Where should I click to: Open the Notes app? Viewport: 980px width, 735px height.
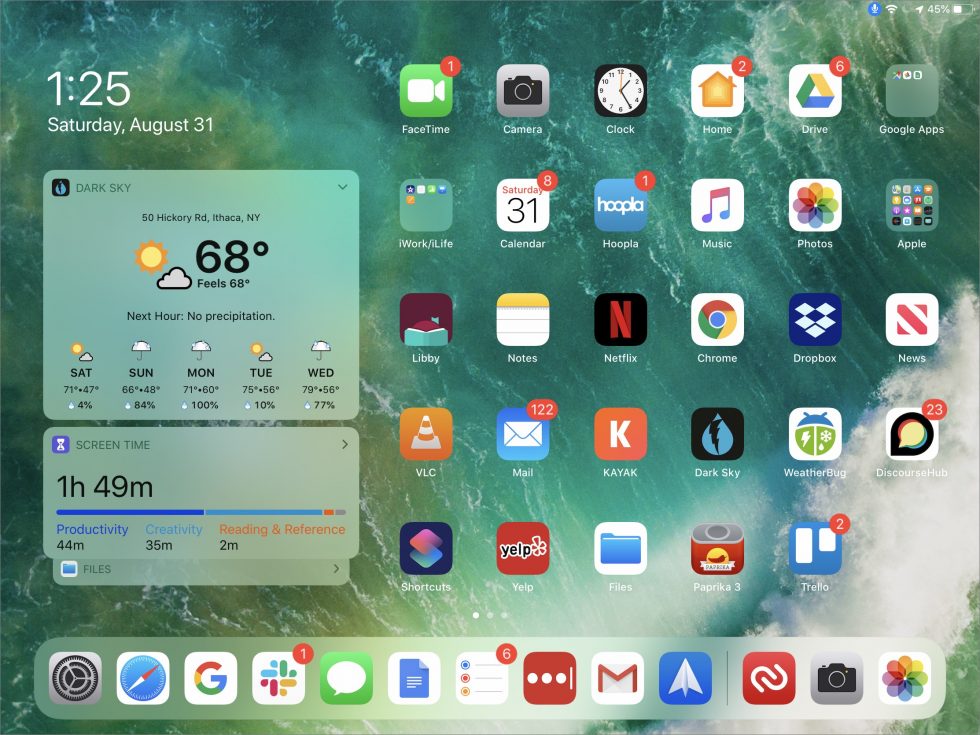(522, 319)
